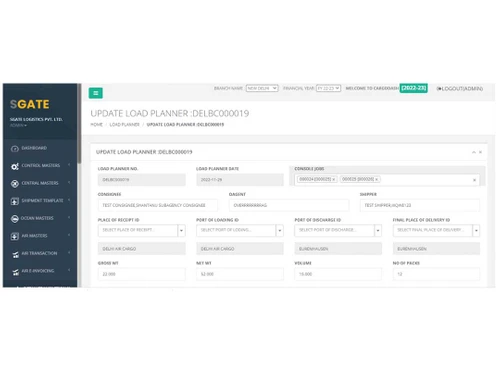This screenshot has height=375, width=500.
Task: Click Load Planner Date field
Action: coord(240,180)
